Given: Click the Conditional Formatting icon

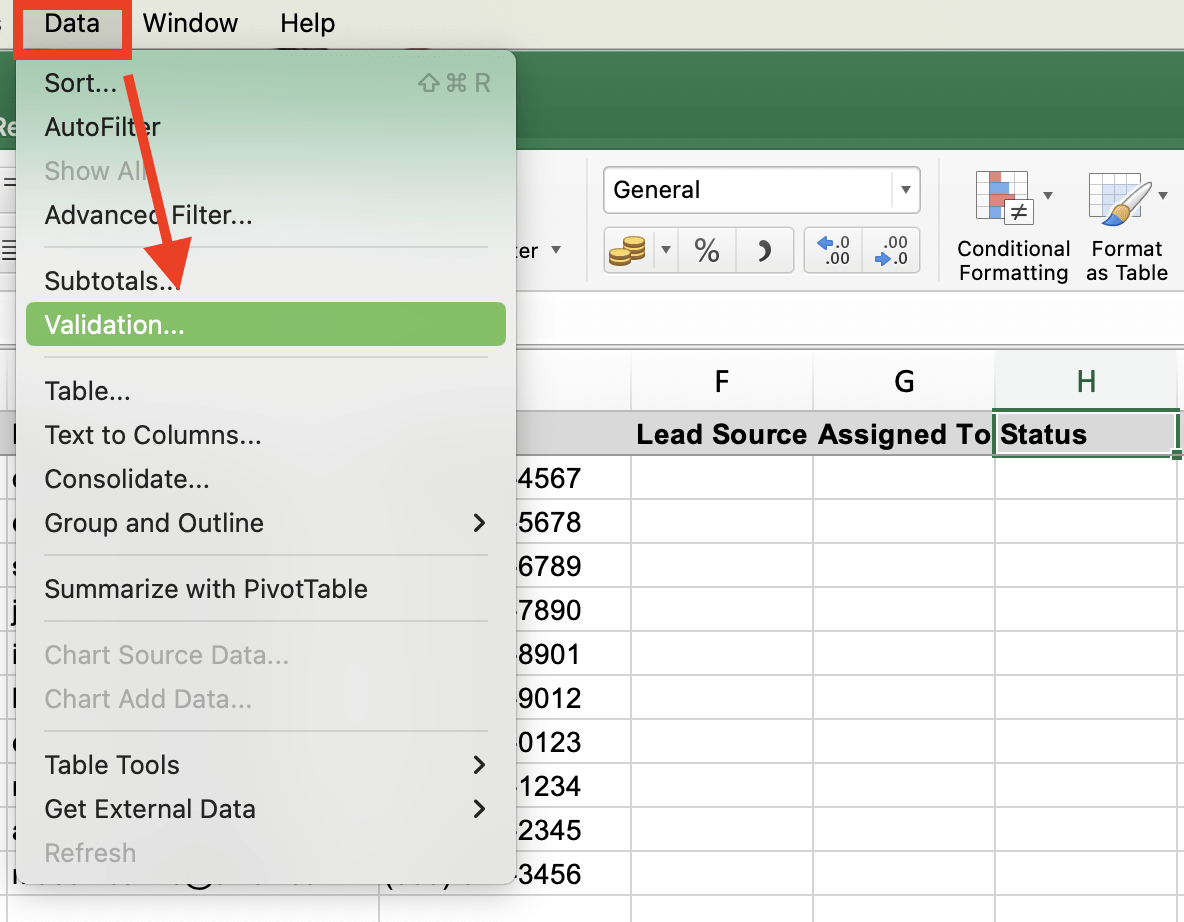Looking at the screenshot, I should click(1004, 197).
